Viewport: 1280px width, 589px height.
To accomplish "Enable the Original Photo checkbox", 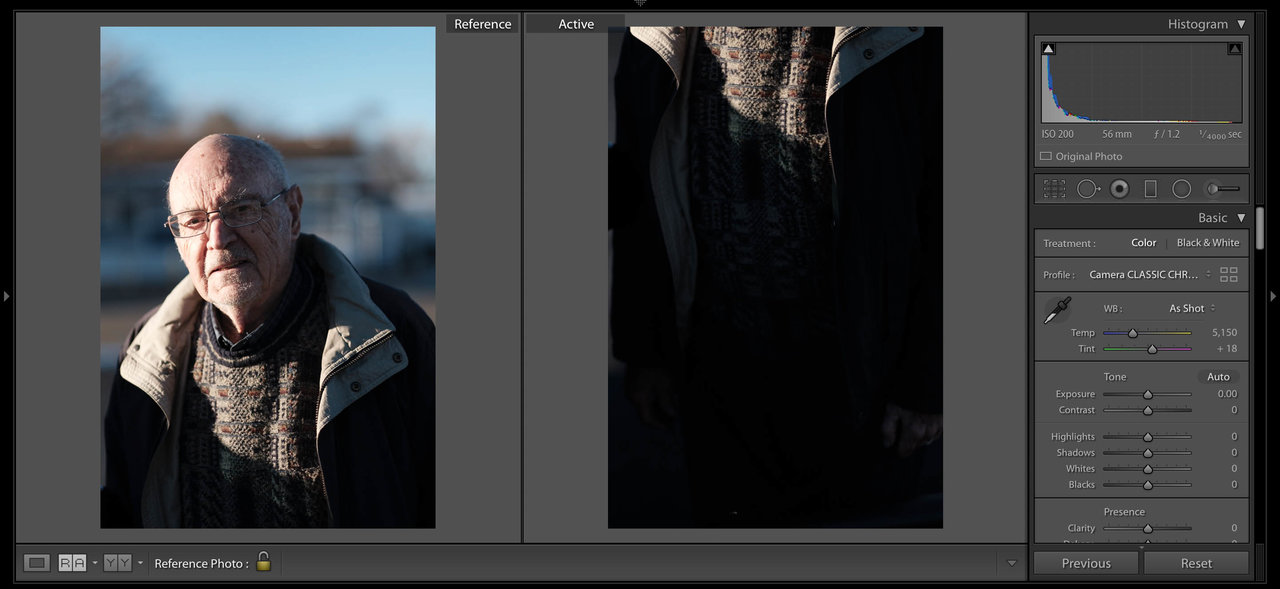I will [x=1046, y=156].
